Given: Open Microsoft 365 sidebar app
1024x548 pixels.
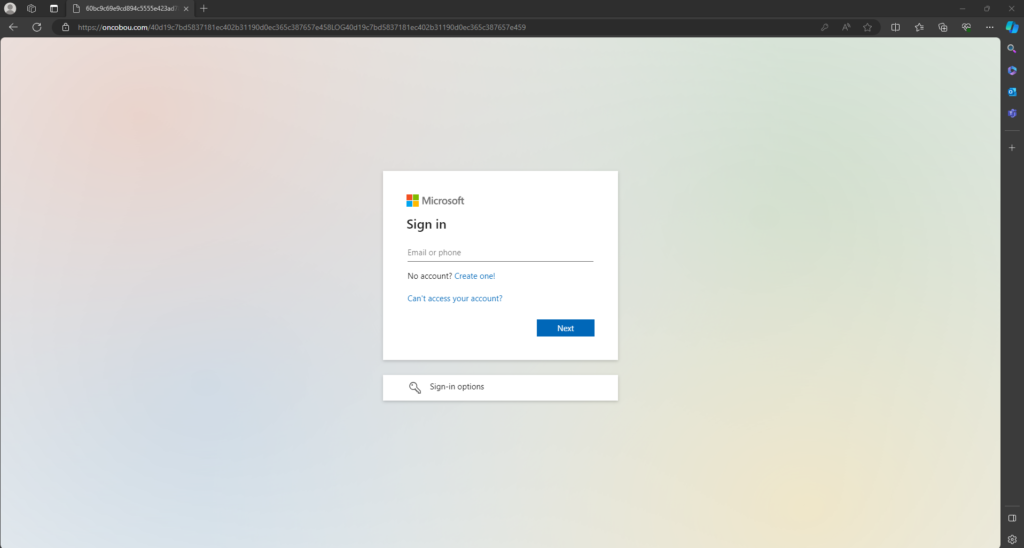Looking at the screenshot, I should tap(1012, 71).
